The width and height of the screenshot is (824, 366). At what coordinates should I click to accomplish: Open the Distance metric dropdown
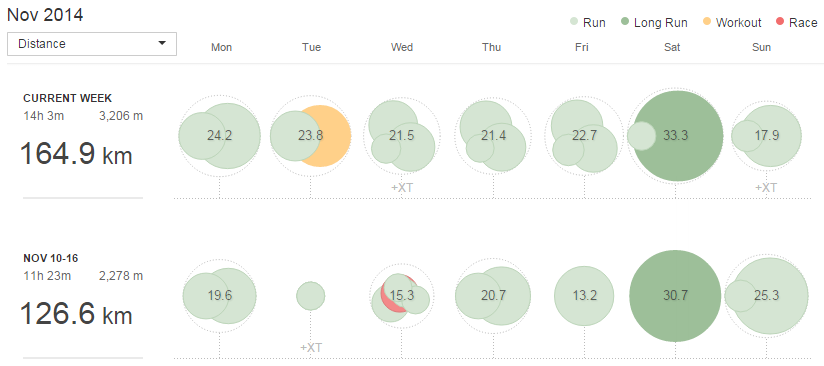pyautogui.click(x=92, y=44)
